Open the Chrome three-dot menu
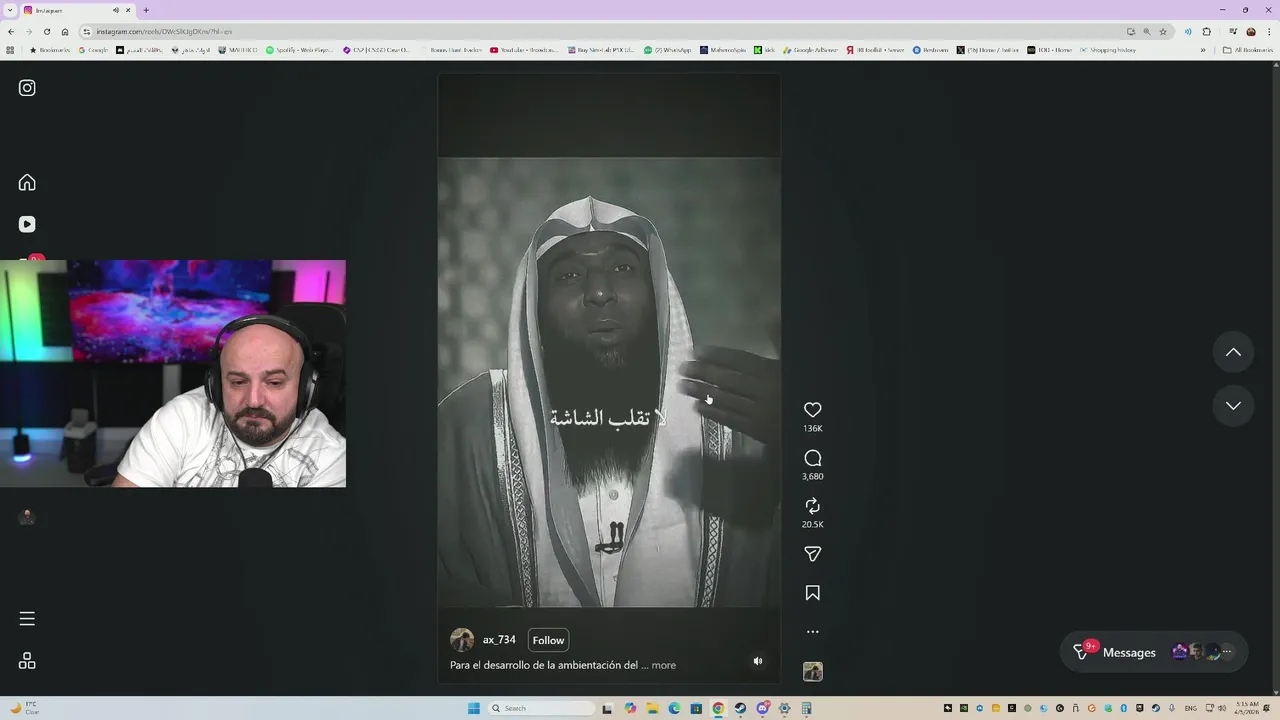Screen dimensions: 1280x720 (1269, 31)
